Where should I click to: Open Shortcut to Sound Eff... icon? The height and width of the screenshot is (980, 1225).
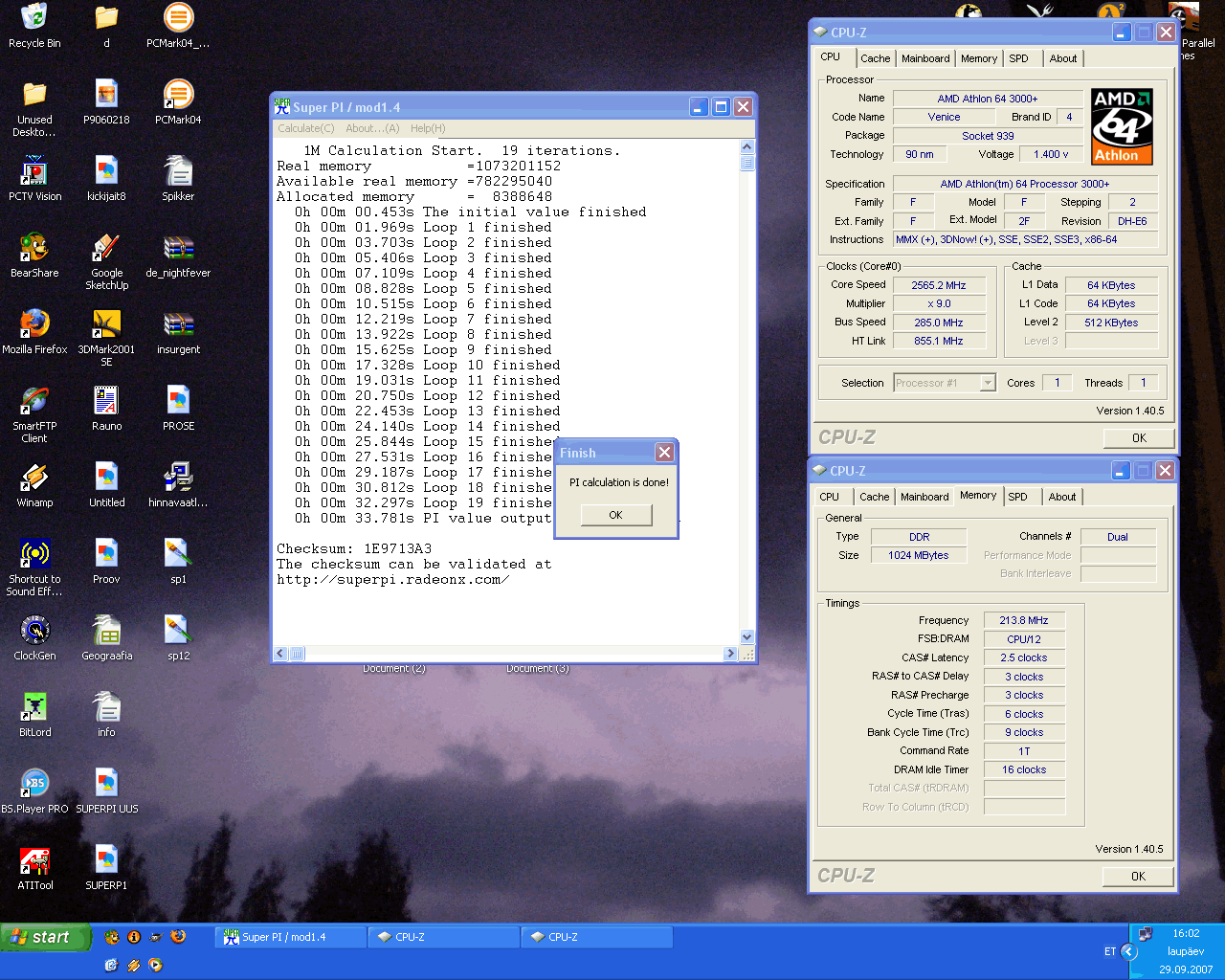pos(34,568)
